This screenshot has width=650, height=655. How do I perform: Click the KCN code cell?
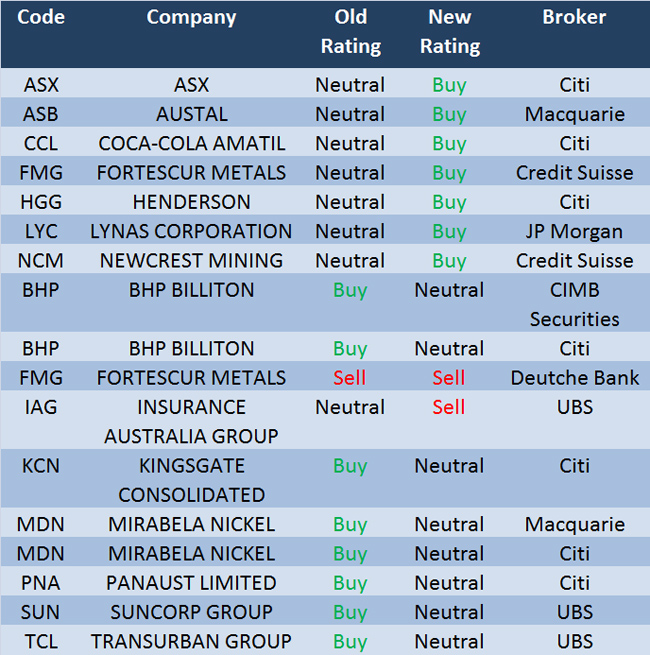click(x=41, y=466)
